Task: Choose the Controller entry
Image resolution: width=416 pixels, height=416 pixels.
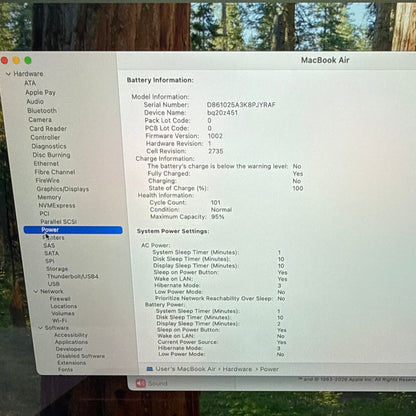Action: [x=45, y=137]
